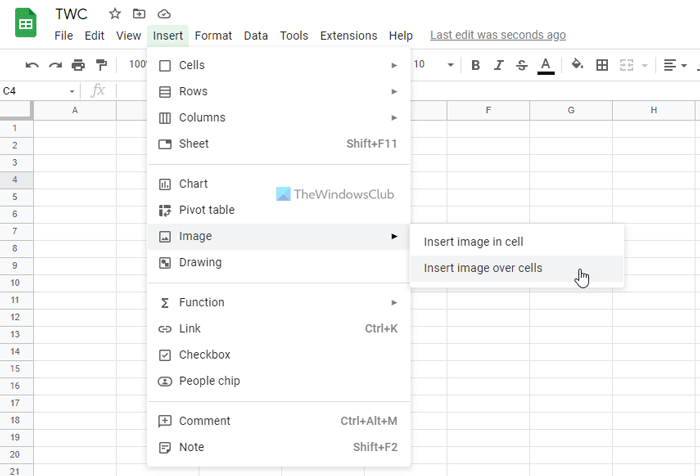Open the Google Sheets home icon

[x=25, y=24]
